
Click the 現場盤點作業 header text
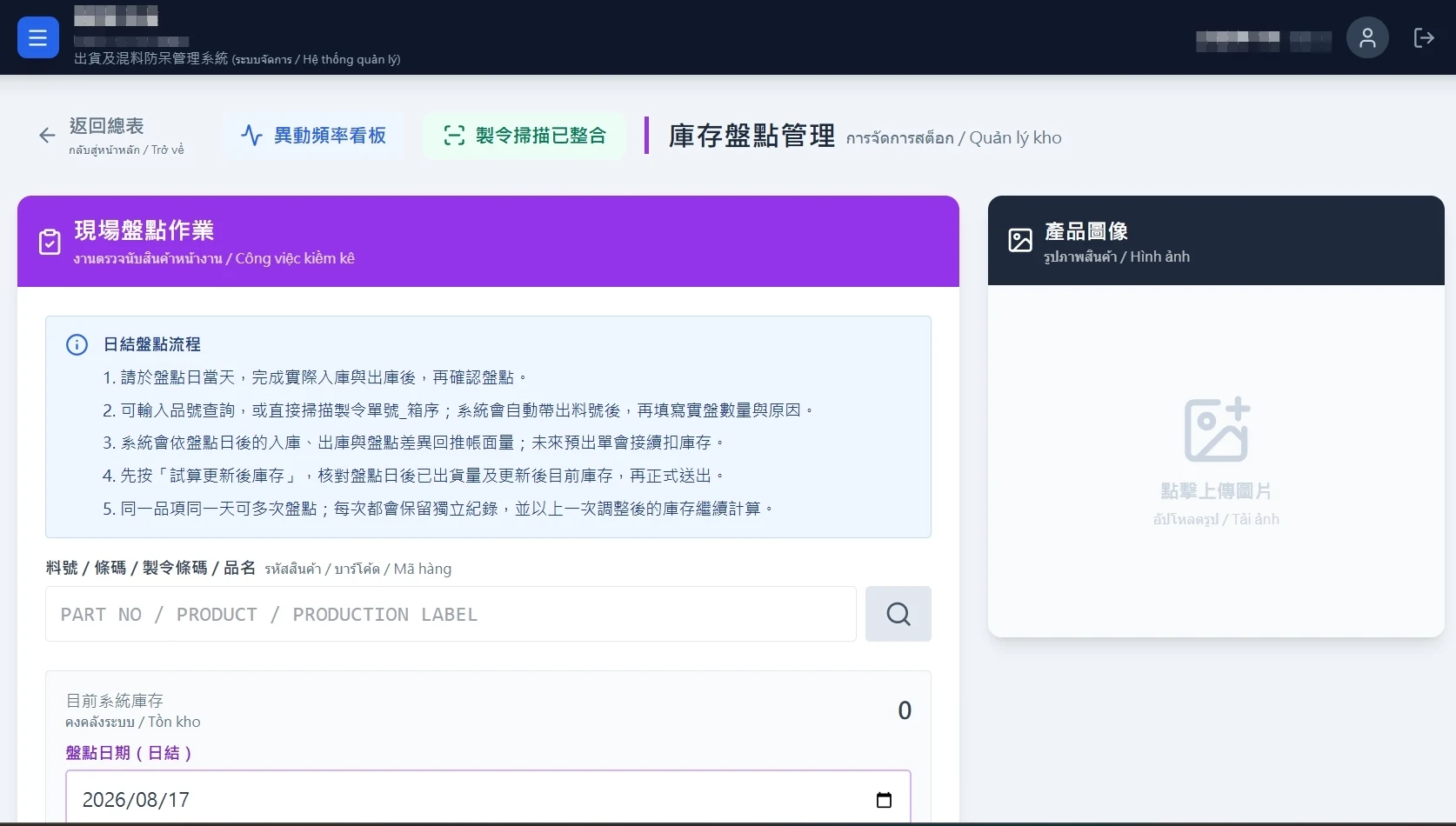click(144, 230)
